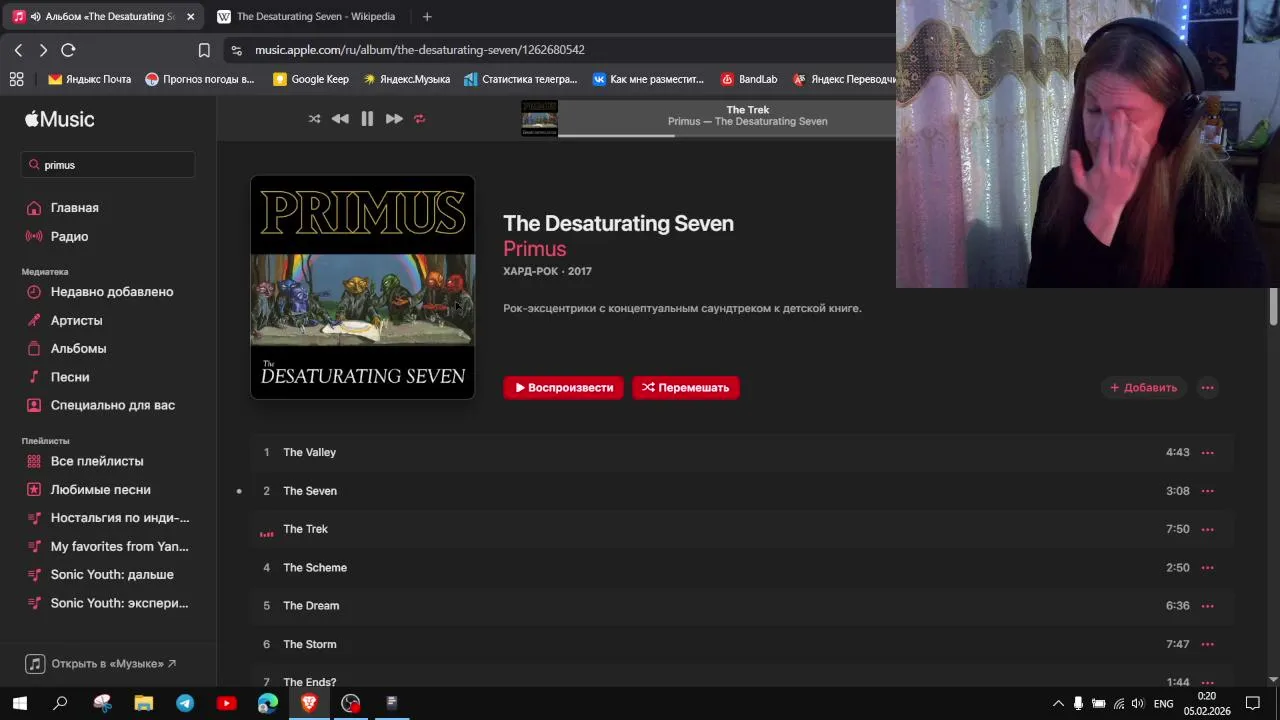Viewport: 1280px width, 720px height.
Task: Open a new browser tab
Action: 427,16
